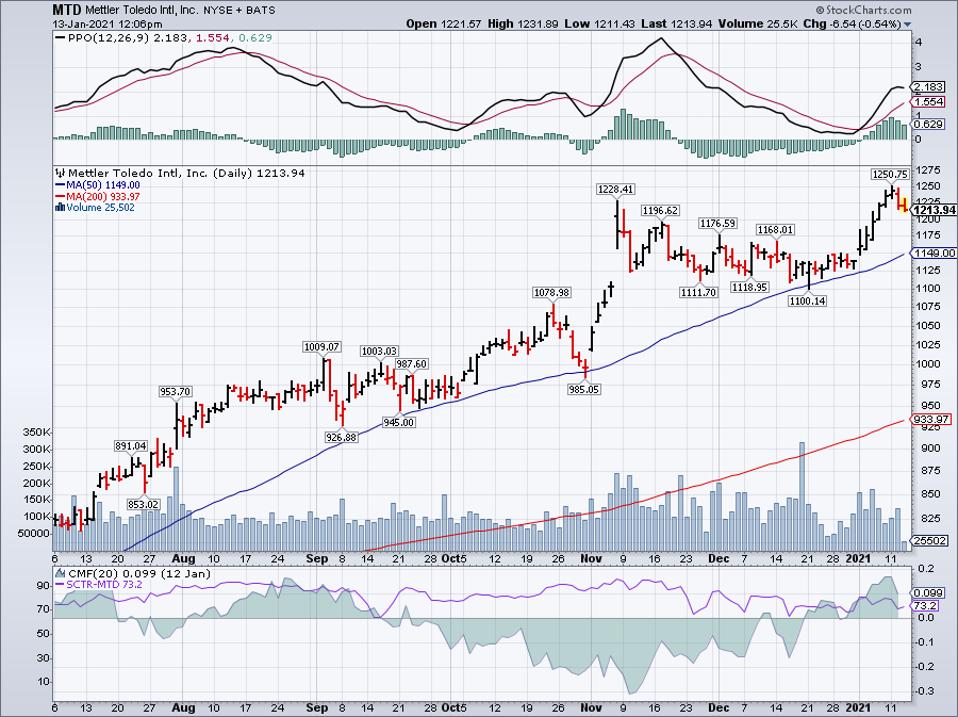The width and height of the screenshot is (958, 717).
Task: Click the 1250.75 peak price label
Action: [x=890, y=175]
